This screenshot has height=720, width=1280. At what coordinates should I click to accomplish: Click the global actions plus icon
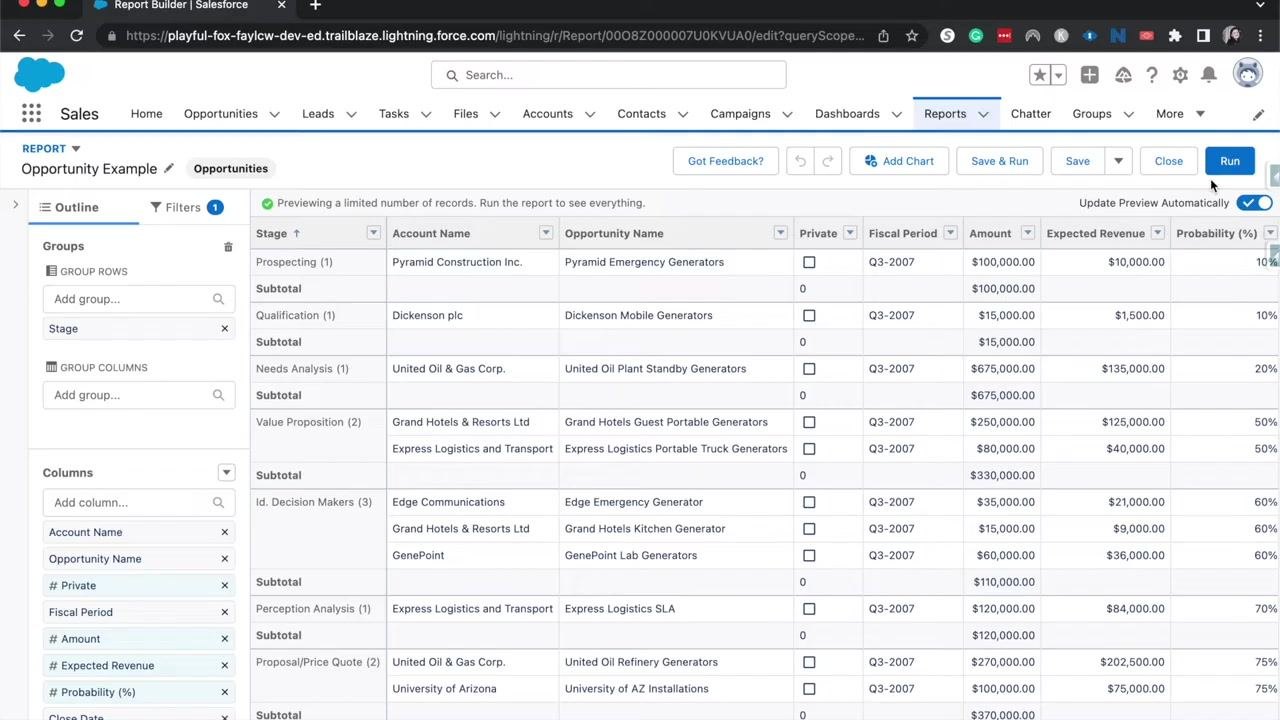click(1089, 75)
